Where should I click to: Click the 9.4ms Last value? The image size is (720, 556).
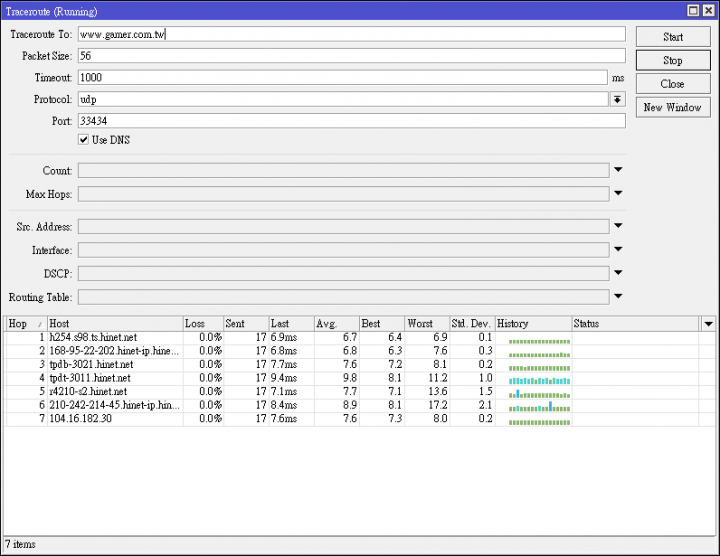(x=284, y=378)
